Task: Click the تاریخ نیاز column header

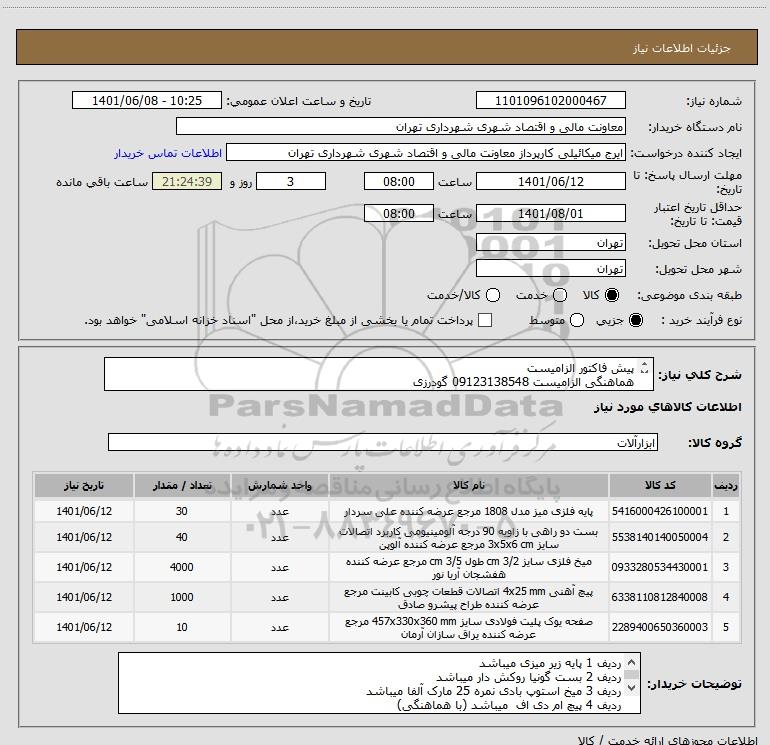Action: point(84,485)
